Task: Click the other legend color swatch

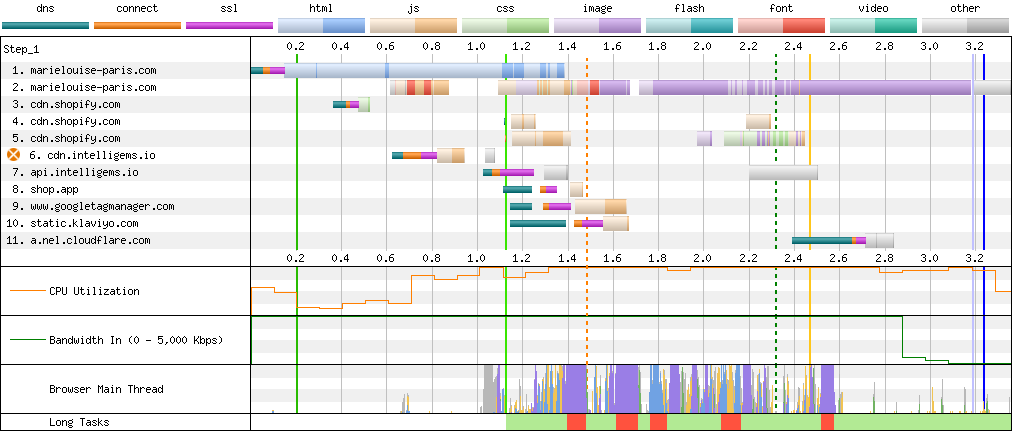Action: [x=965, y=25]
